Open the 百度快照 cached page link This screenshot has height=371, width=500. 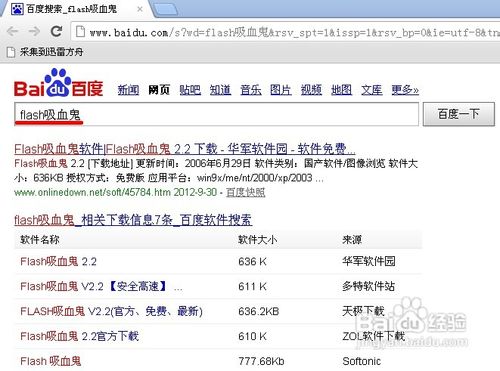(x=246, y=192)
